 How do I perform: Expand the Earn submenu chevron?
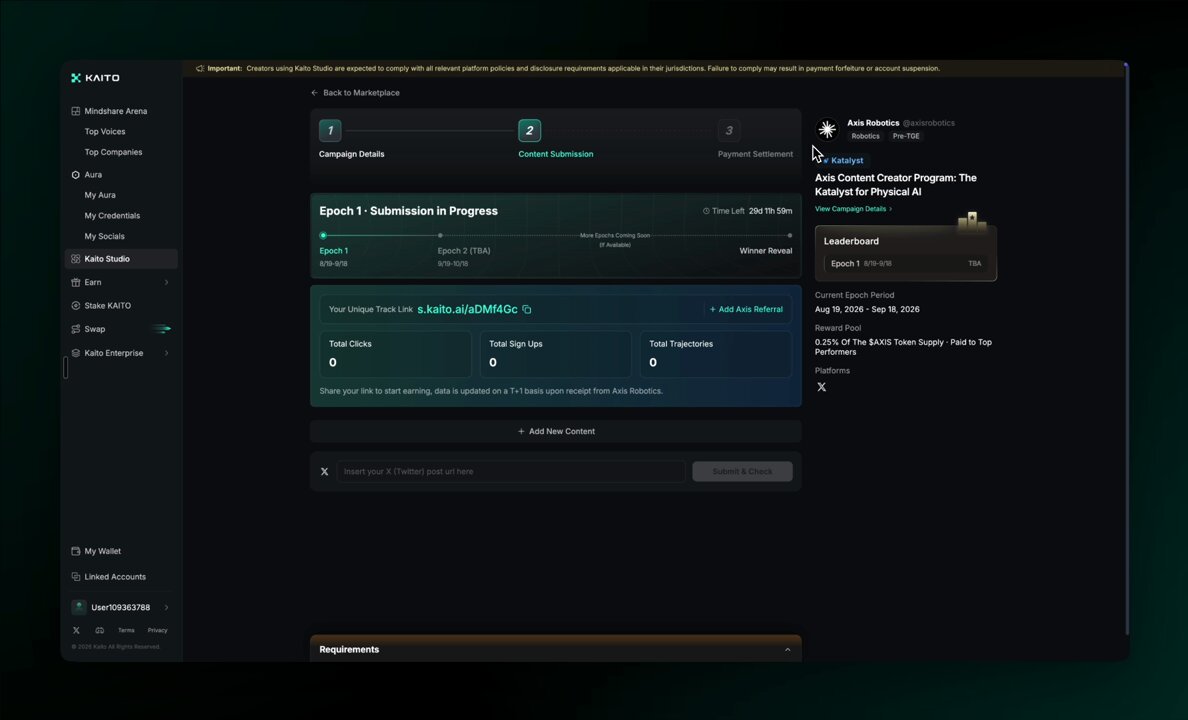click(166, 282)
